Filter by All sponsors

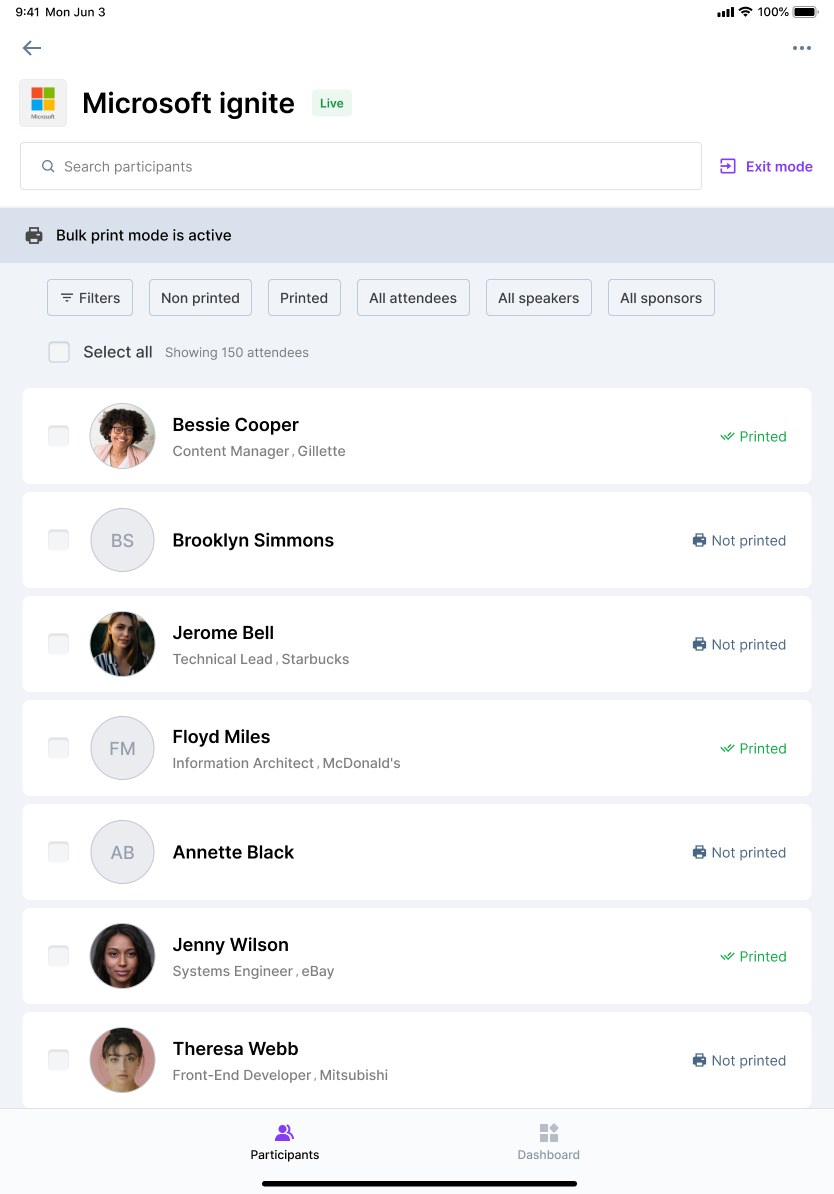[x=661, y=298]
